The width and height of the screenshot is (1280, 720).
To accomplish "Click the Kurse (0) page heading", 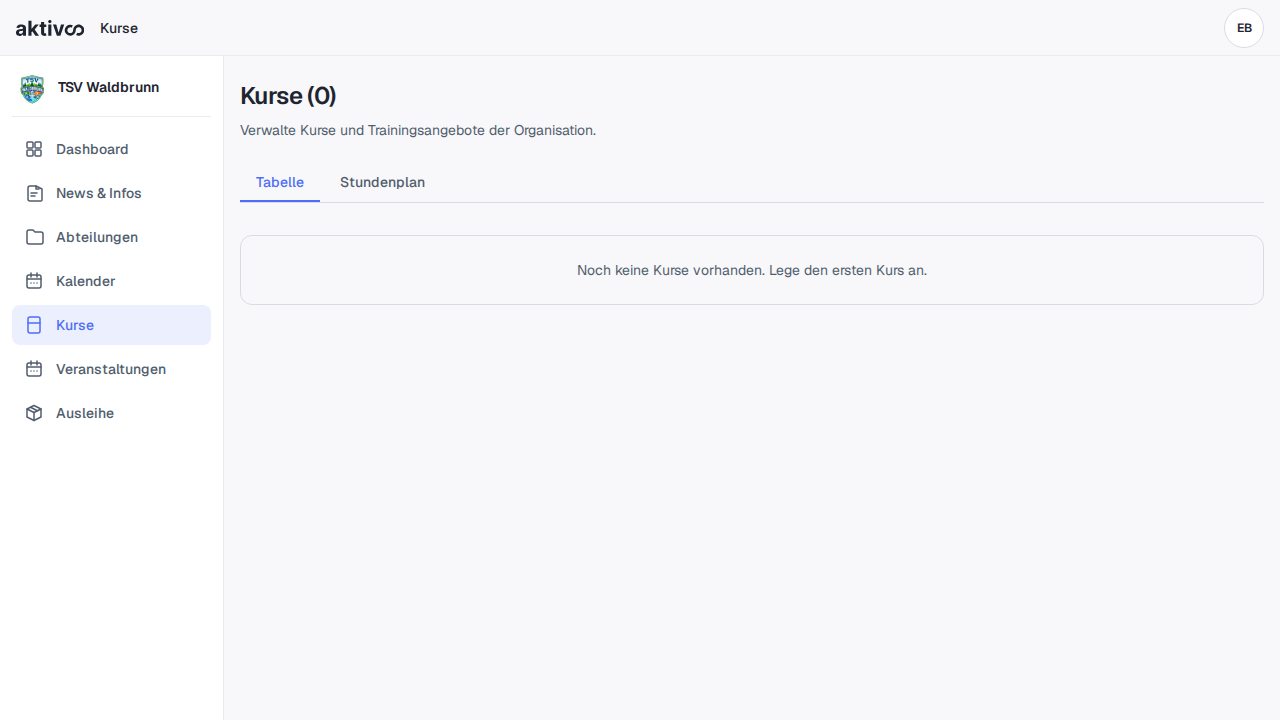I will click(288, 96).
